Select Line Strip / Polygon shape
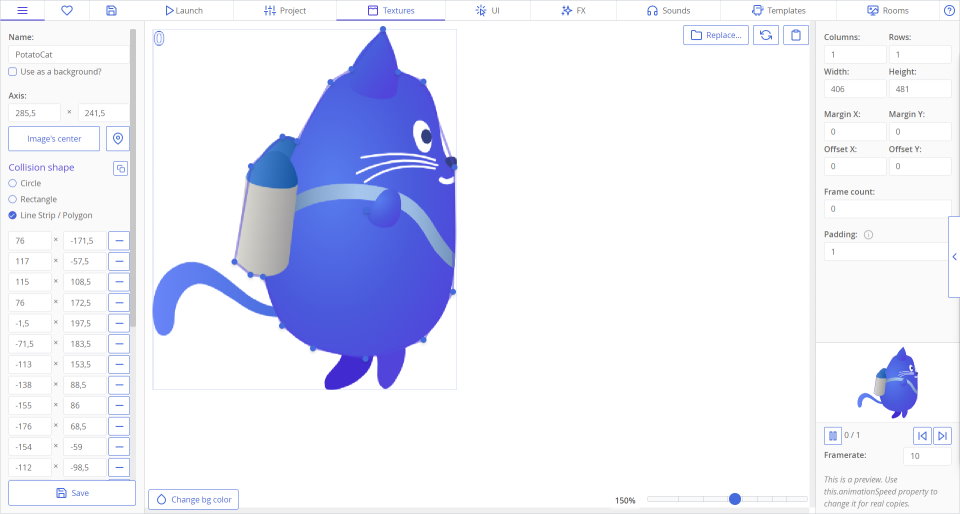Screen dimensions: 960x514 pos(12,215)
